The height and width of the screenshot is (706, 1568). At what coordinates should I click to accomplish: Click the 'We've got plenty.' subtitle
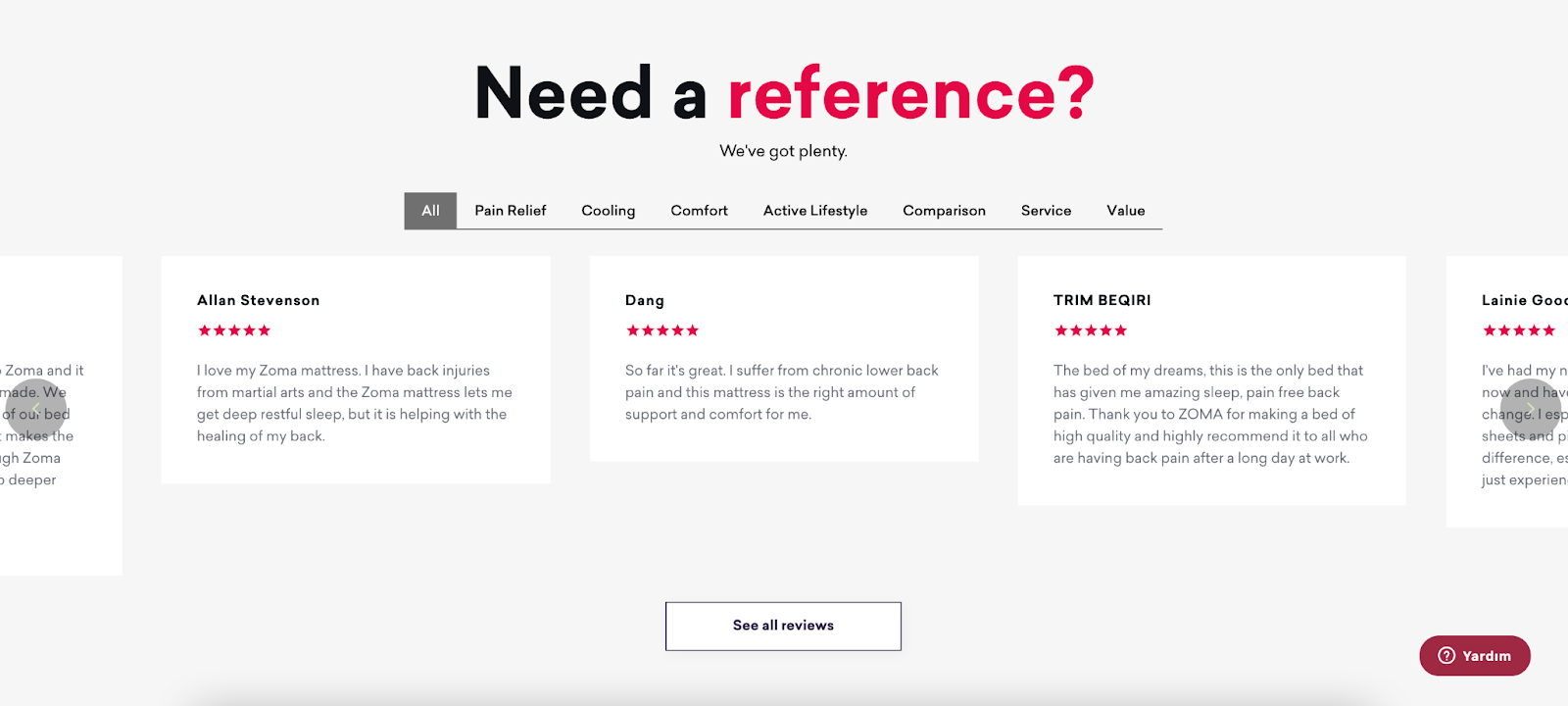click(784, 151)
